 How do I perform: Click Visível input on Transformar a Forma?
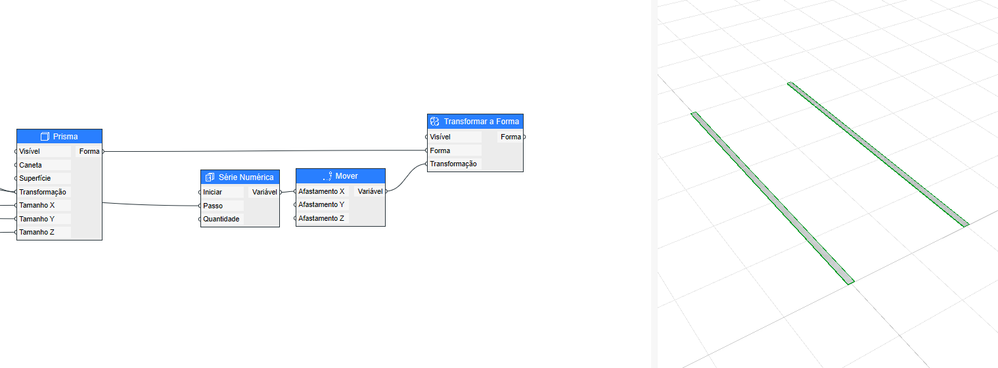pyautogui.click(x=454, y=137)
